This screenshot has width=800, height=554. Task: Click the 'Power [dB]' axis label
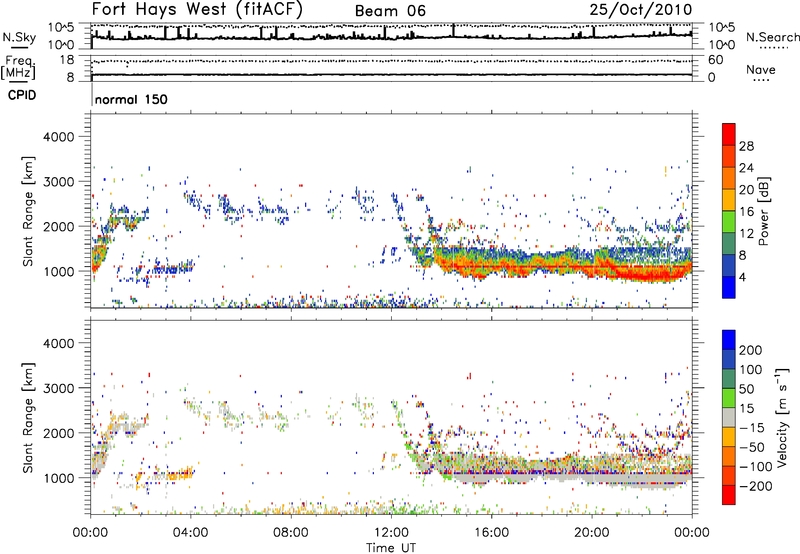pyautogui.click(x=763, y=211)
